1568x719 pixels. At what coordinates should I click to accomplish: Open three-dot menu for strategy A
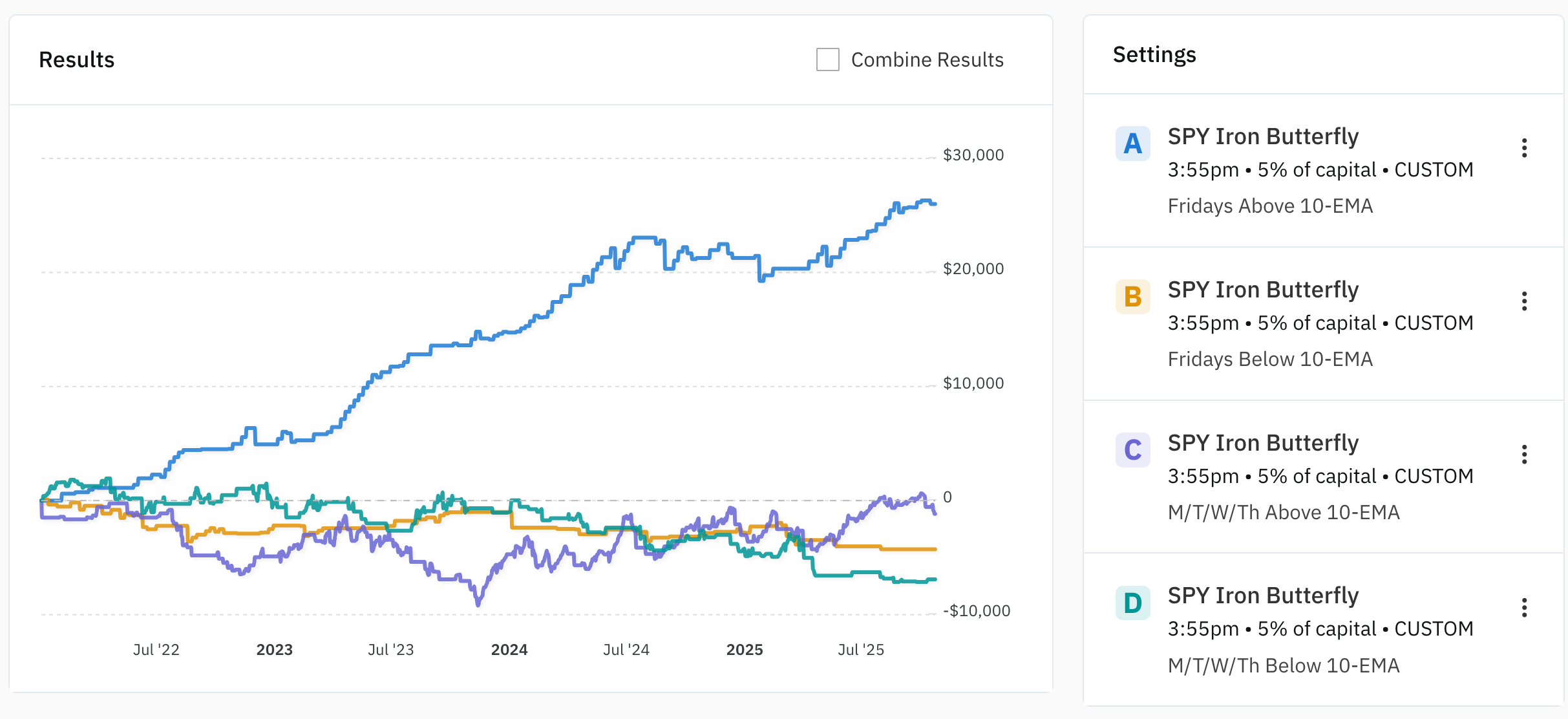pyautogui.click(x=1524, y=148)
